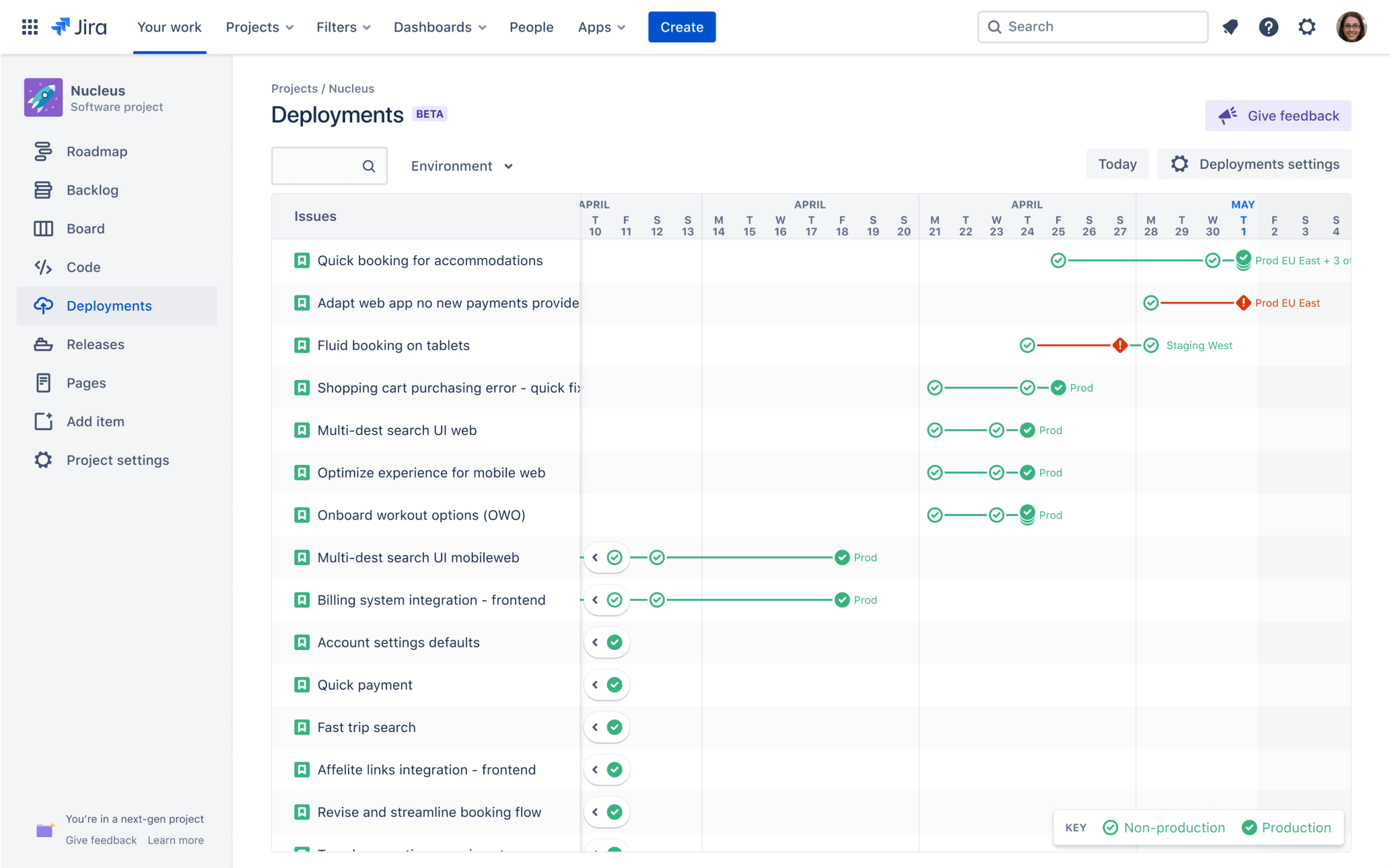Click the Backlog icon in sidebar
The image size is (1390, 868).
click(42, 189)
